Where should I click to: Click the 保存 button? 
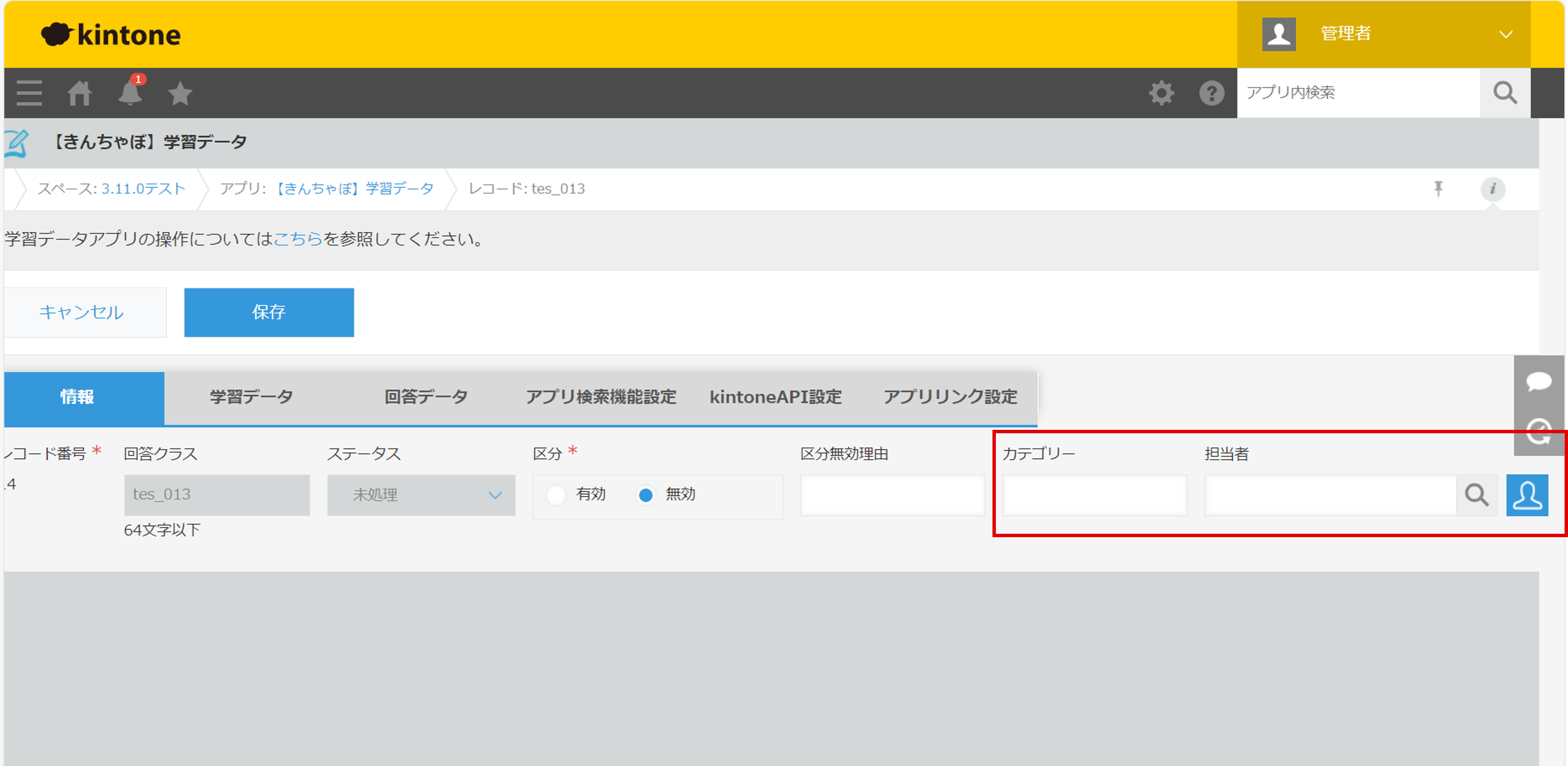(268, 312)
